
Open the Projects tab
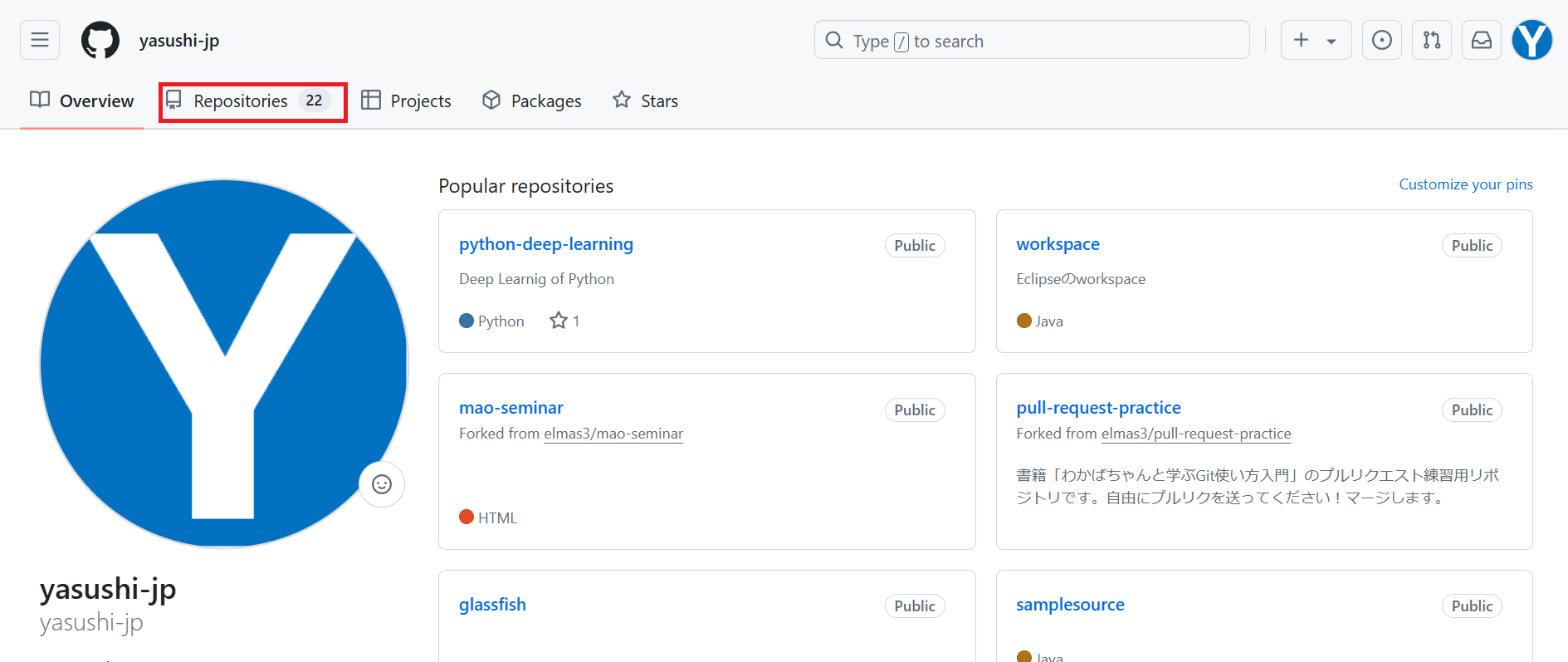pos(407,101)
